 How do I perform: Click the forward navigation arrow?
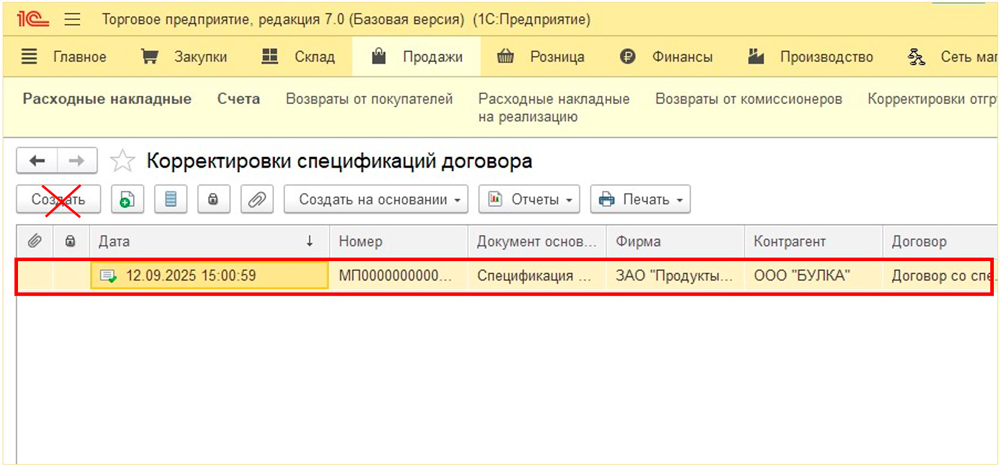click(77, 161)
